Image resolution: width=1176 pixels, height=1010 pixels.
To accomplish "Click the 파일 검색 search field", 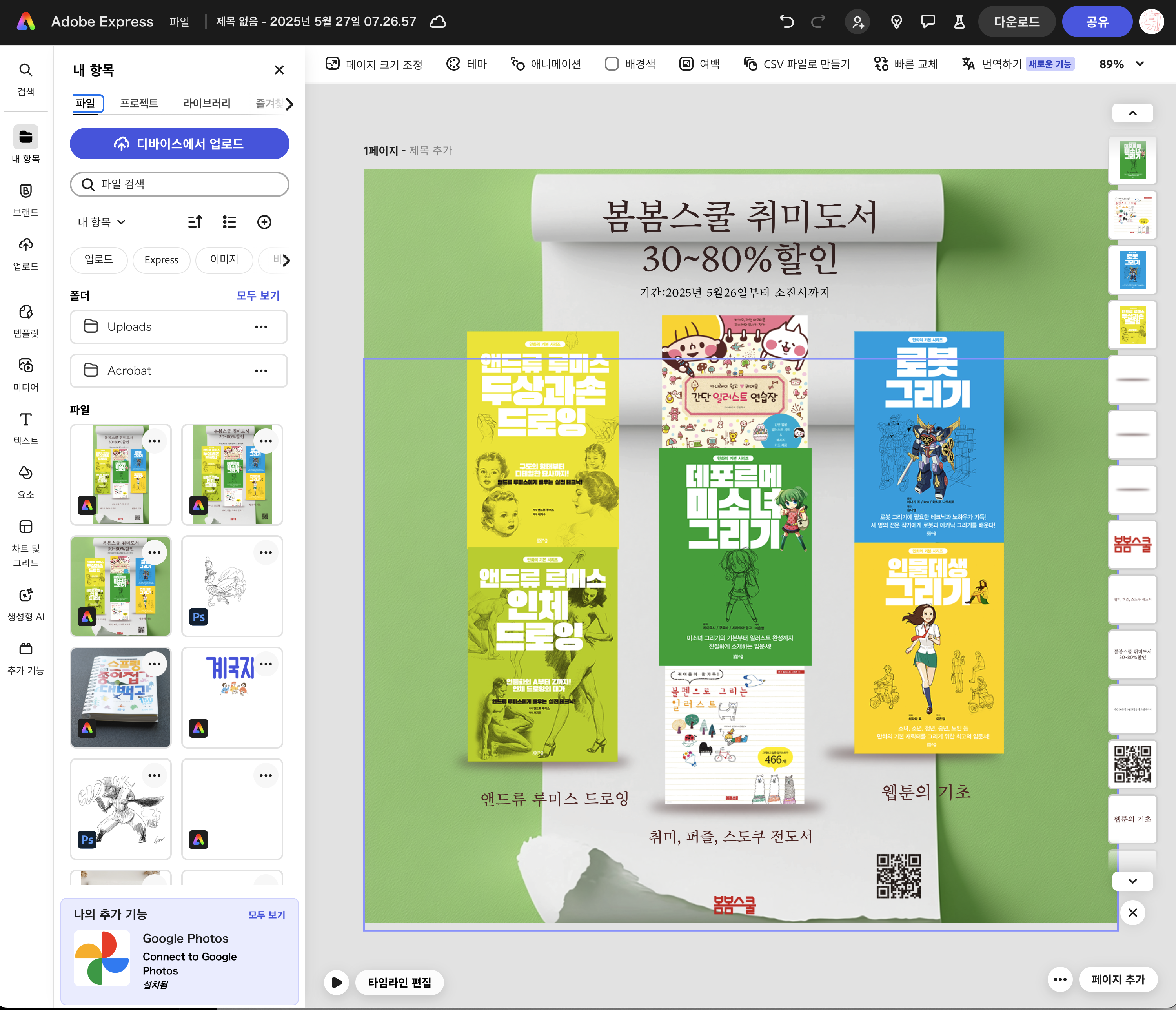I will click(179, 184).
